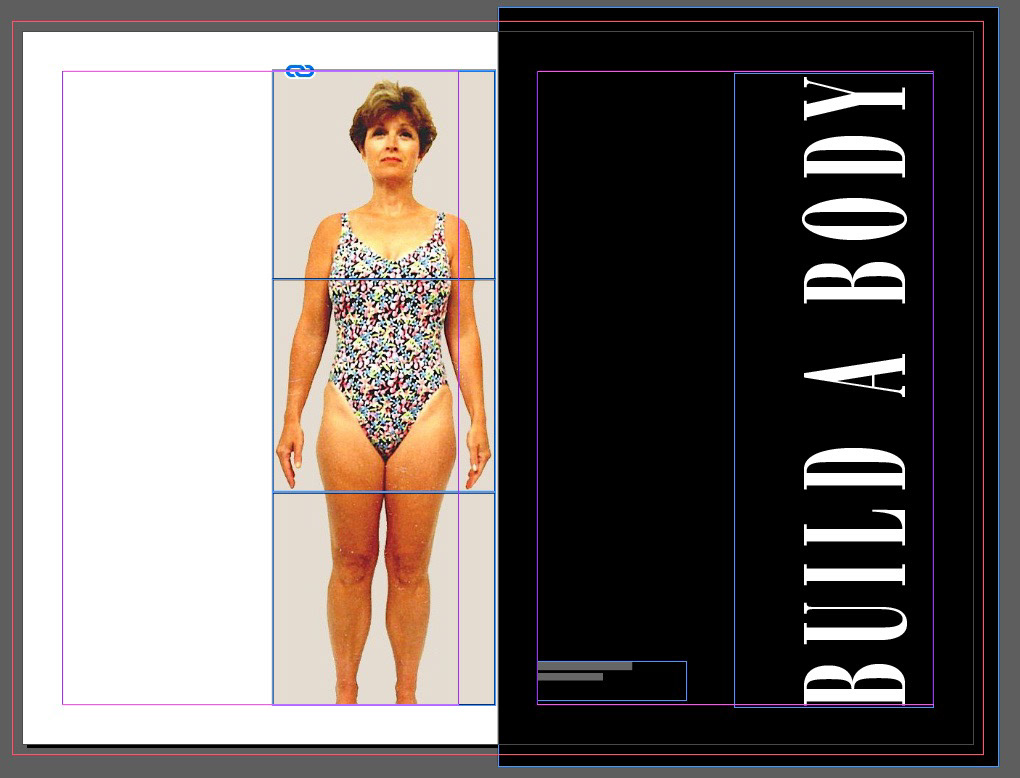Select the bottom image frame showing the legs
Image resolution: width=1020 pixels, height=778 pixels.
(x=384, y=598)
